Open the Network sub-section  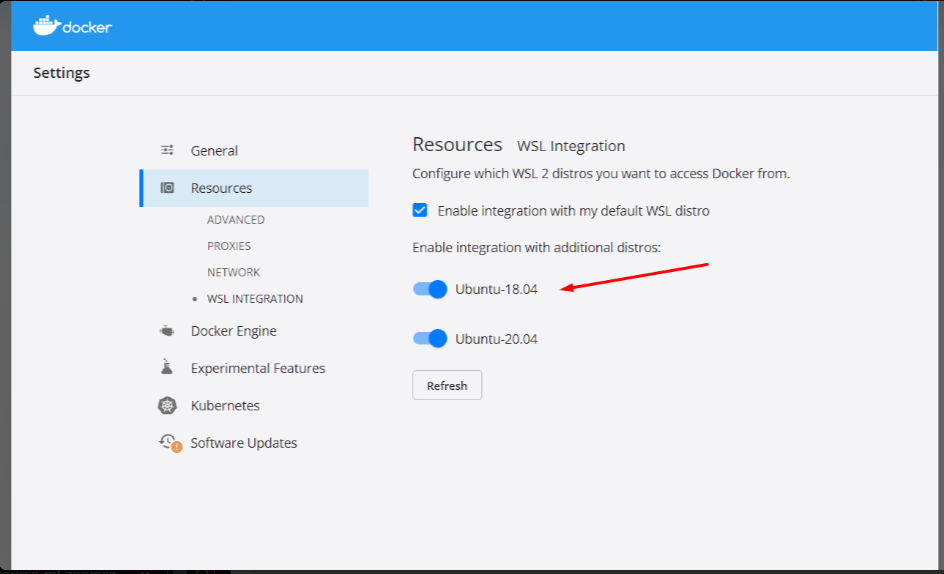234,272
